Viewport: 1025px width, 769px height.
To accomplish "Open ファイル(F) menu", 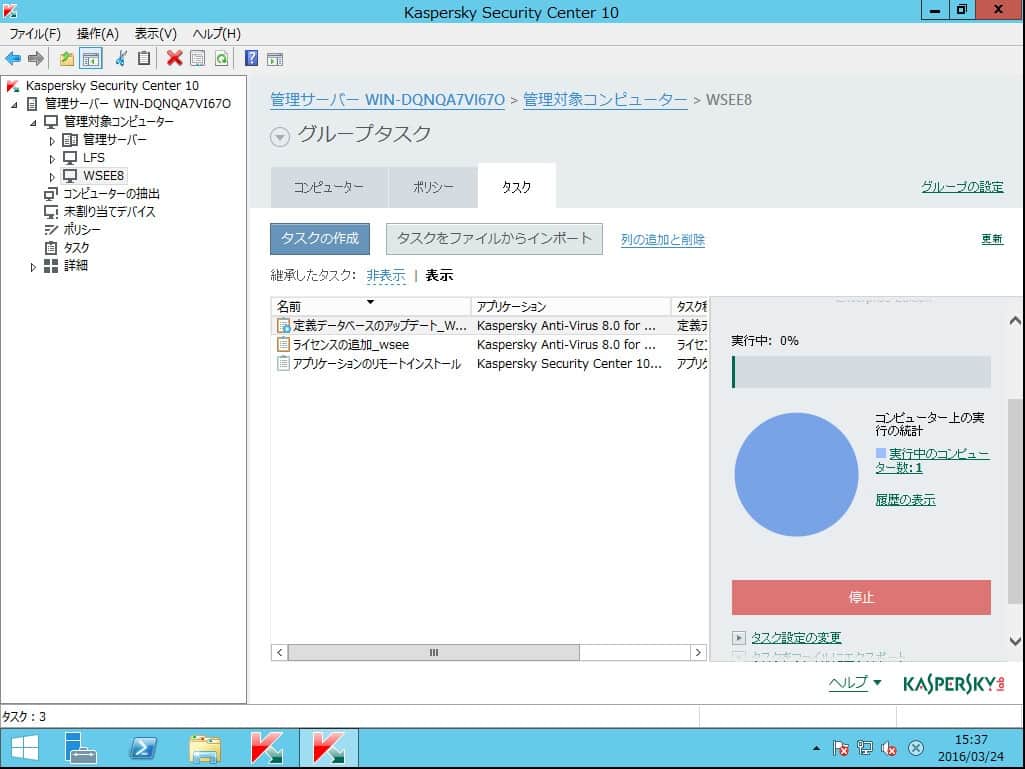I will coord(35,33).
